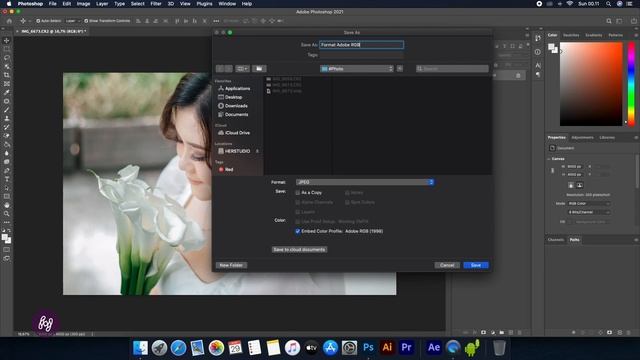Set portrait canvas orientation in Properties
This screenshot has width=640, height=360.
coord(571,185)
